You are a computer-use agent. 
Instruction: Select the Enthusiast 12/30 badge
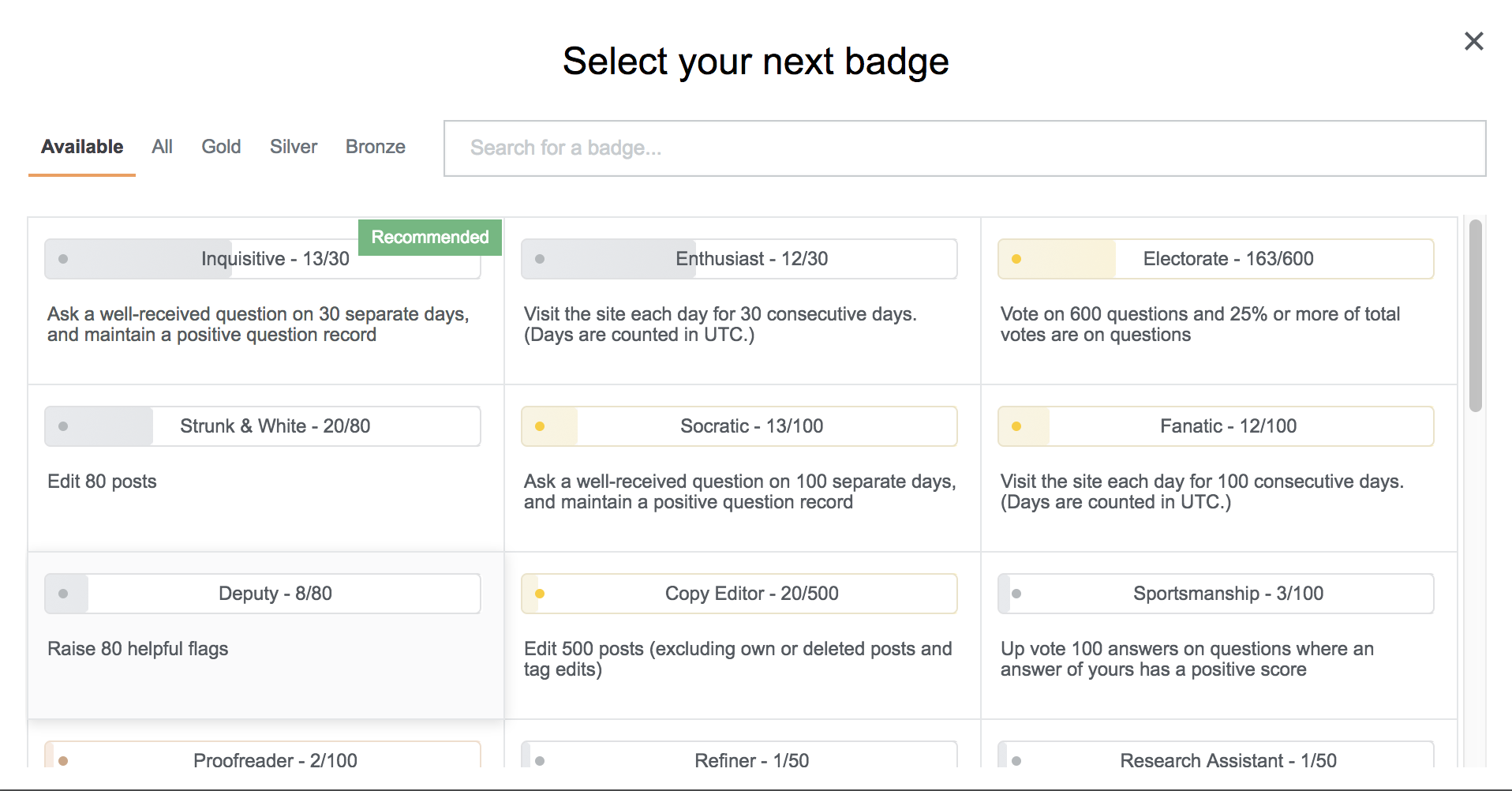739,259
